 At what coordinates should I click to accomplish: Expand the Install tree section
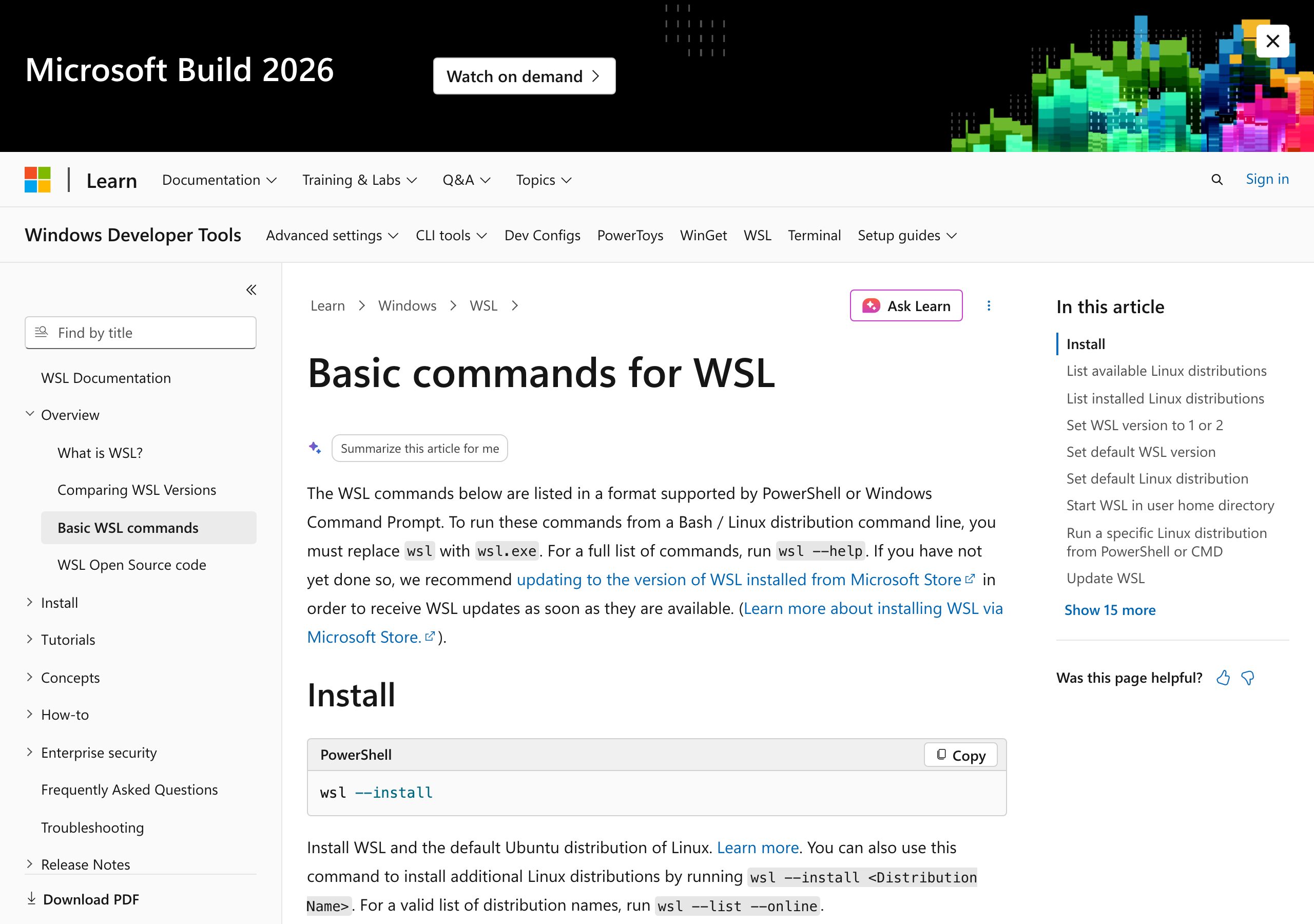coord(30,602)
